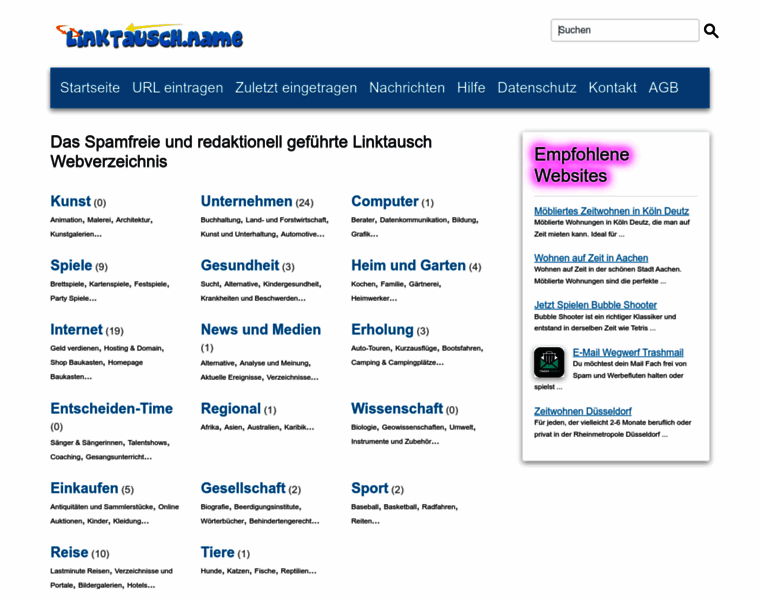Image resolution: width=760 pixels, height=600 pixels.
Task: Click Gärtnerei under Heim und Garten
Action: click(x=423, y=284)
